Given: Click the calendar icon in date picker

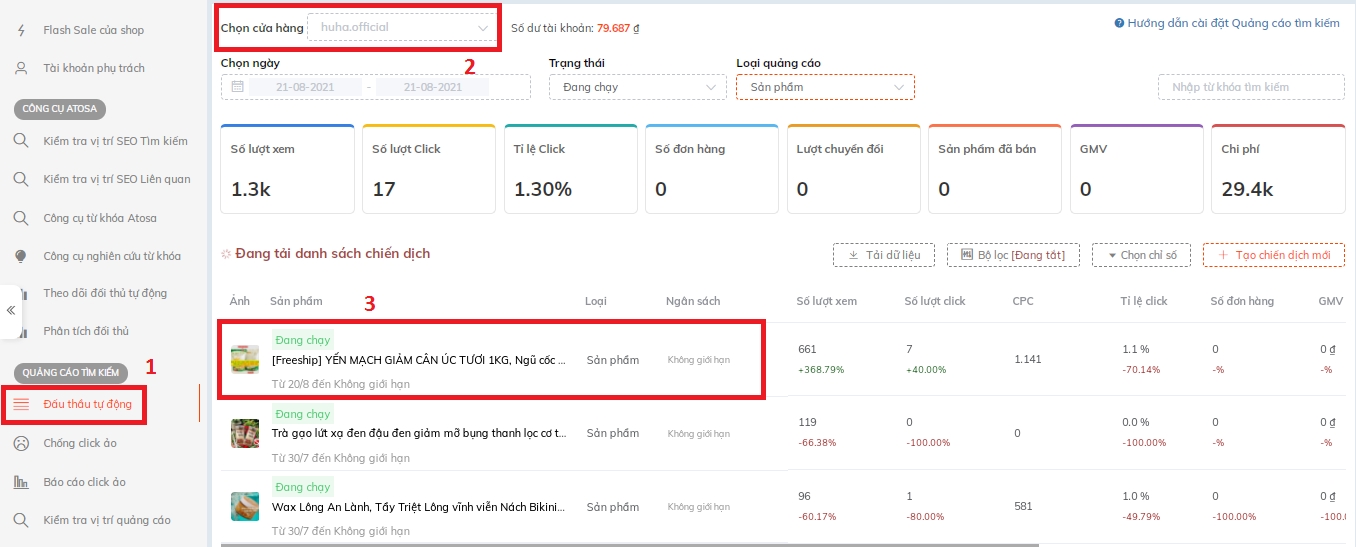Looking at the screenshot, I should point(238,87).
